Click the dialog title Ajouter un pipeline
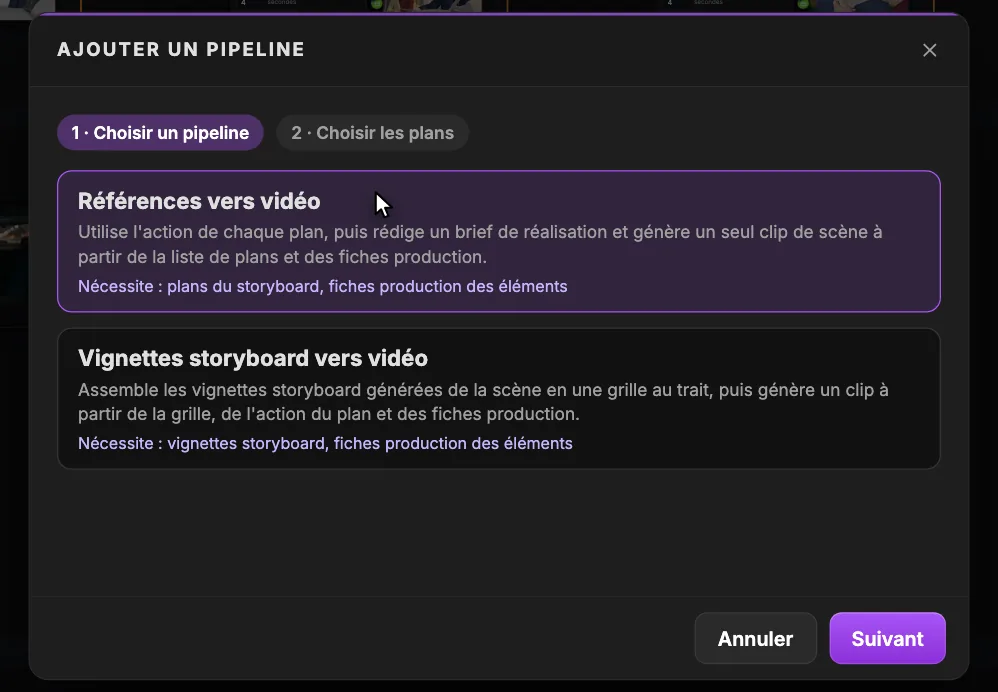 click(x=181, y=50)
